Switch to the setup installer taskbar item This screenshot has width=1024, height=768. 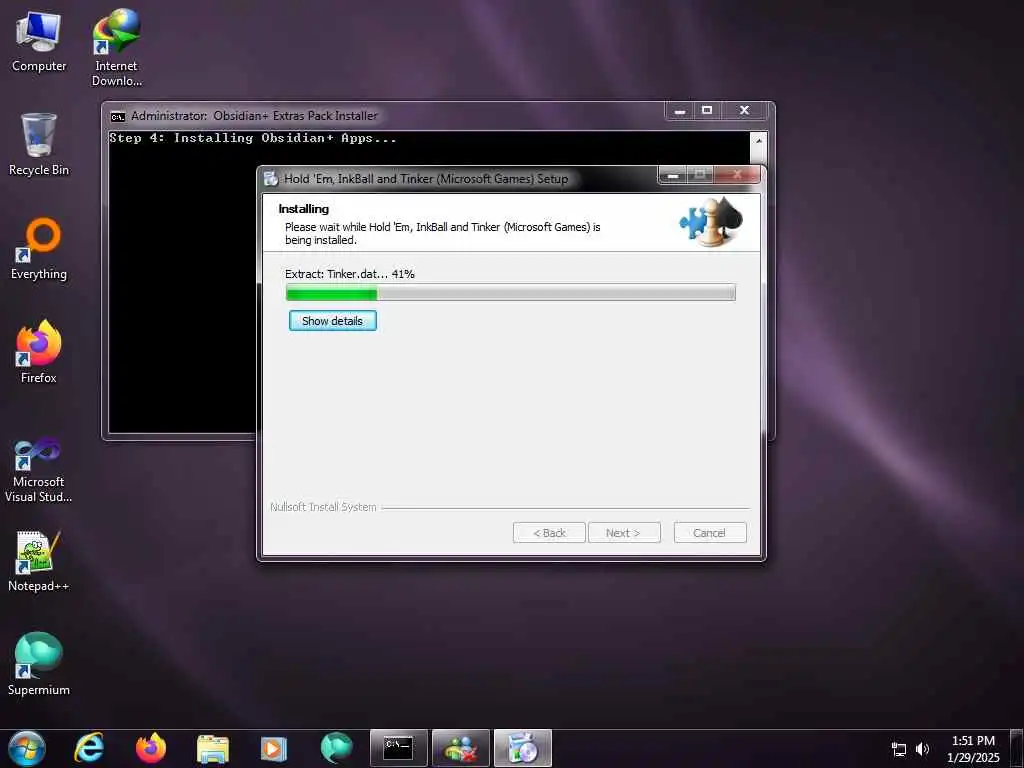coord(522,748)
